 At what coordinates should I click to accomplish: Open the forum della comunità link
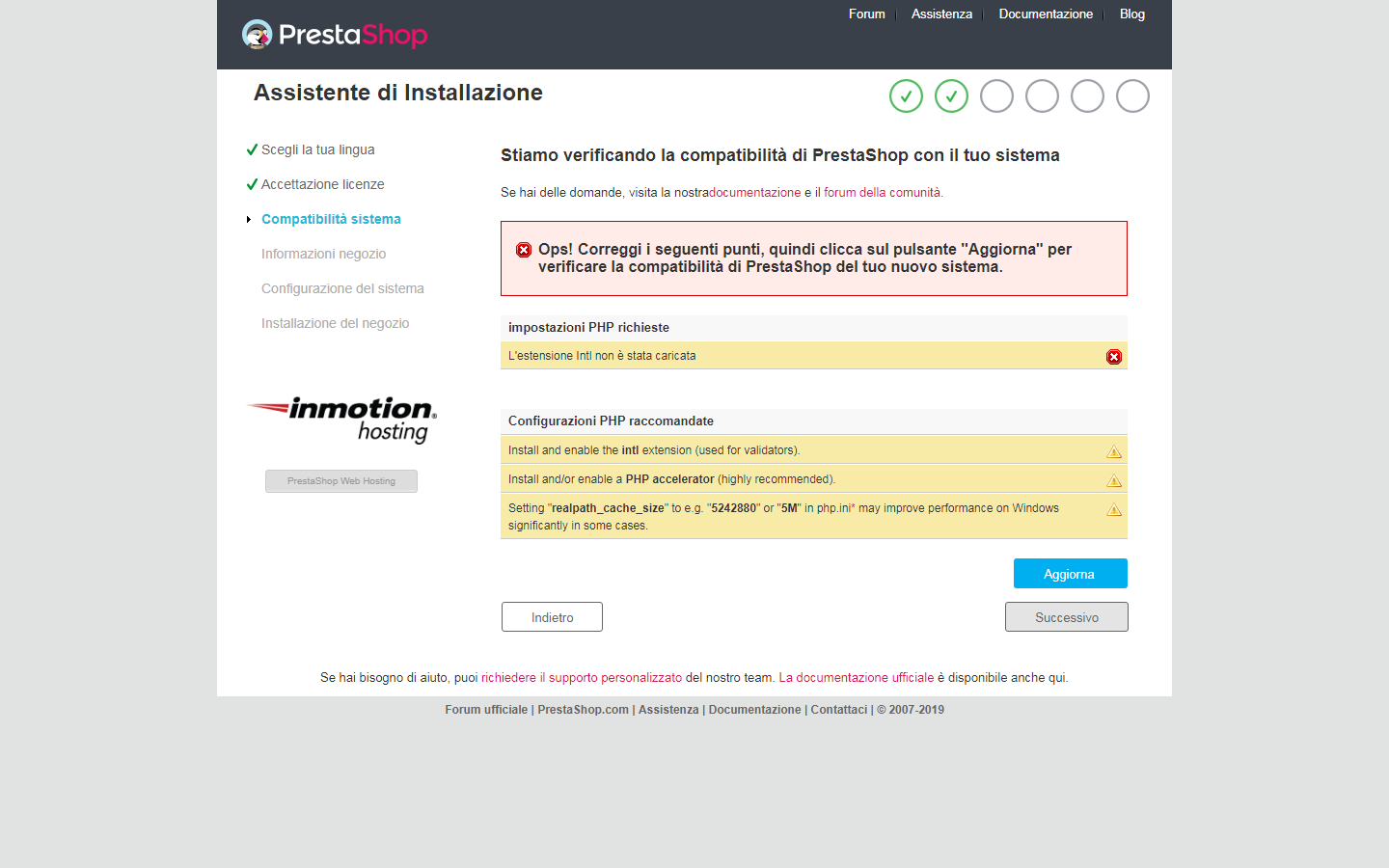pyautogui.click(x=882, y=193)
